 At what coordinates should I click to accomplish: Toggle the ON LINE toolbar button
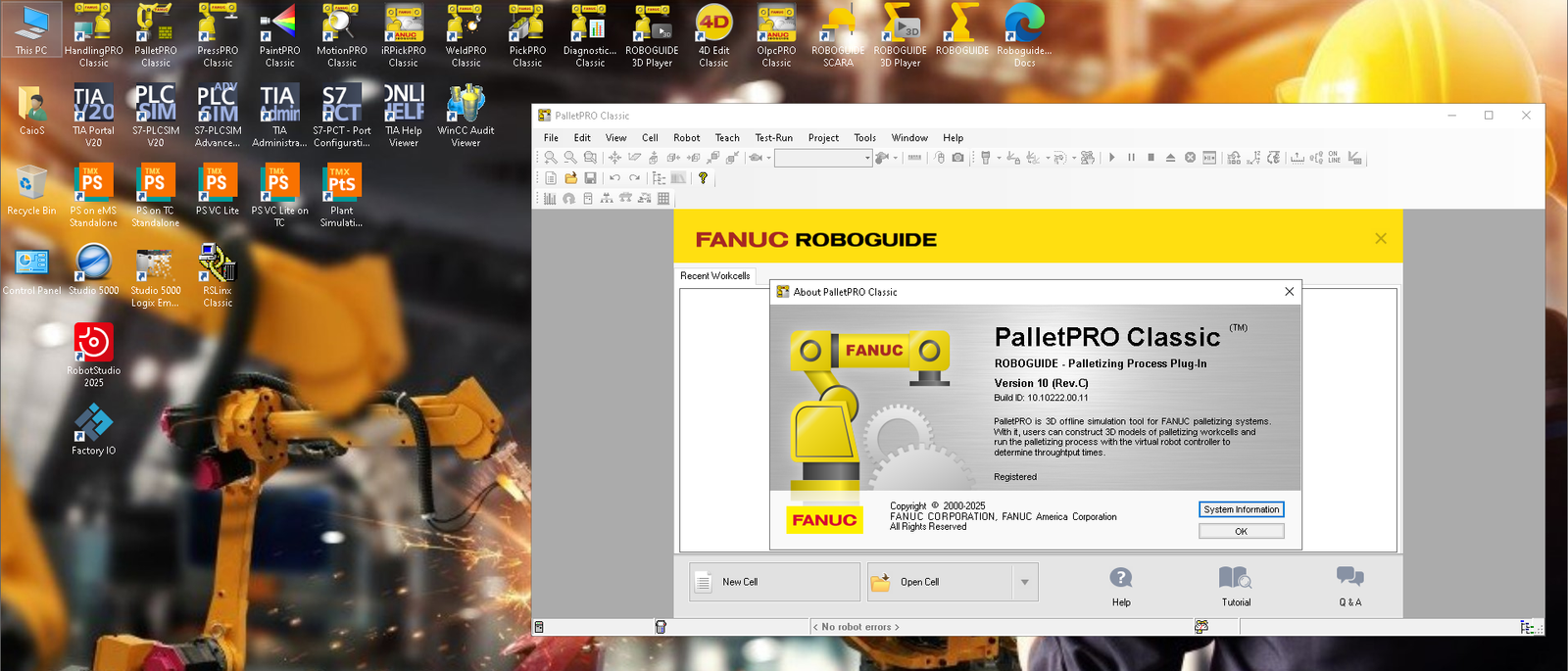(1333, 158)
